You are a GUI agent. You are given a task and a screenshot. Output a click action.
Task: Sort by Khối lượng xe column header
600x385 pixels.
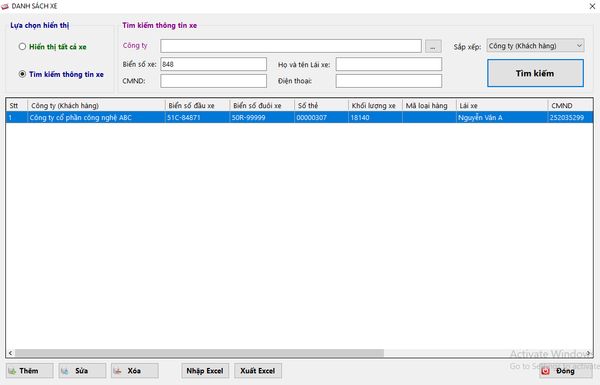tap(375, 106)
